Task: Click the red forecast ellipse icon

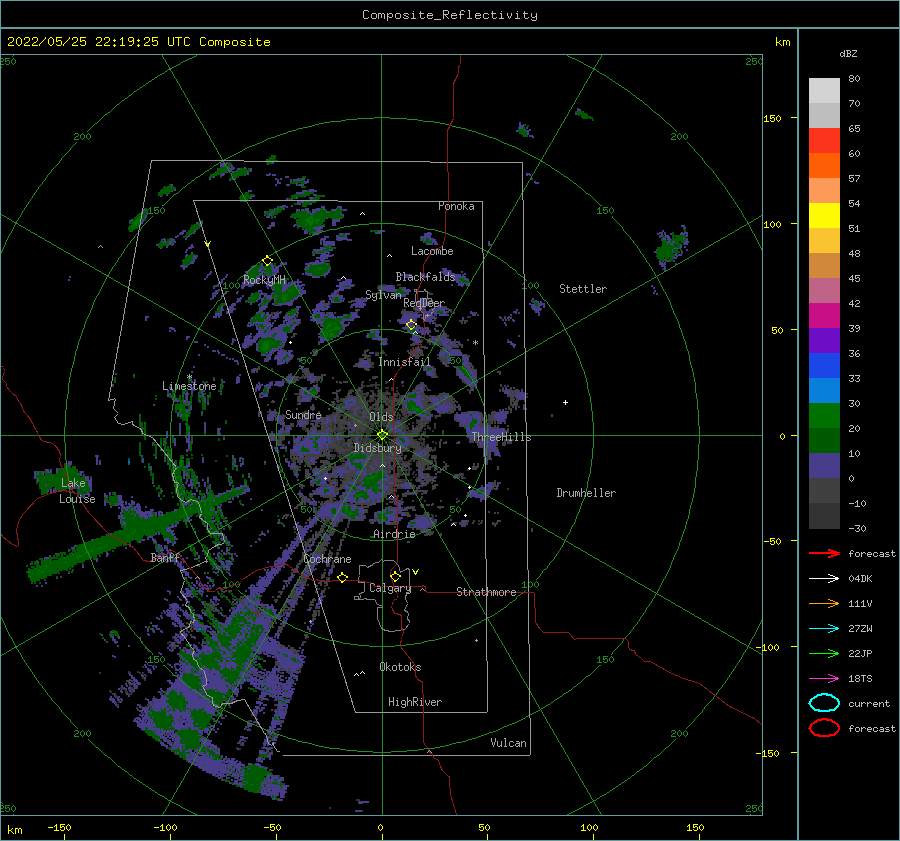Action: click(824, 728)
